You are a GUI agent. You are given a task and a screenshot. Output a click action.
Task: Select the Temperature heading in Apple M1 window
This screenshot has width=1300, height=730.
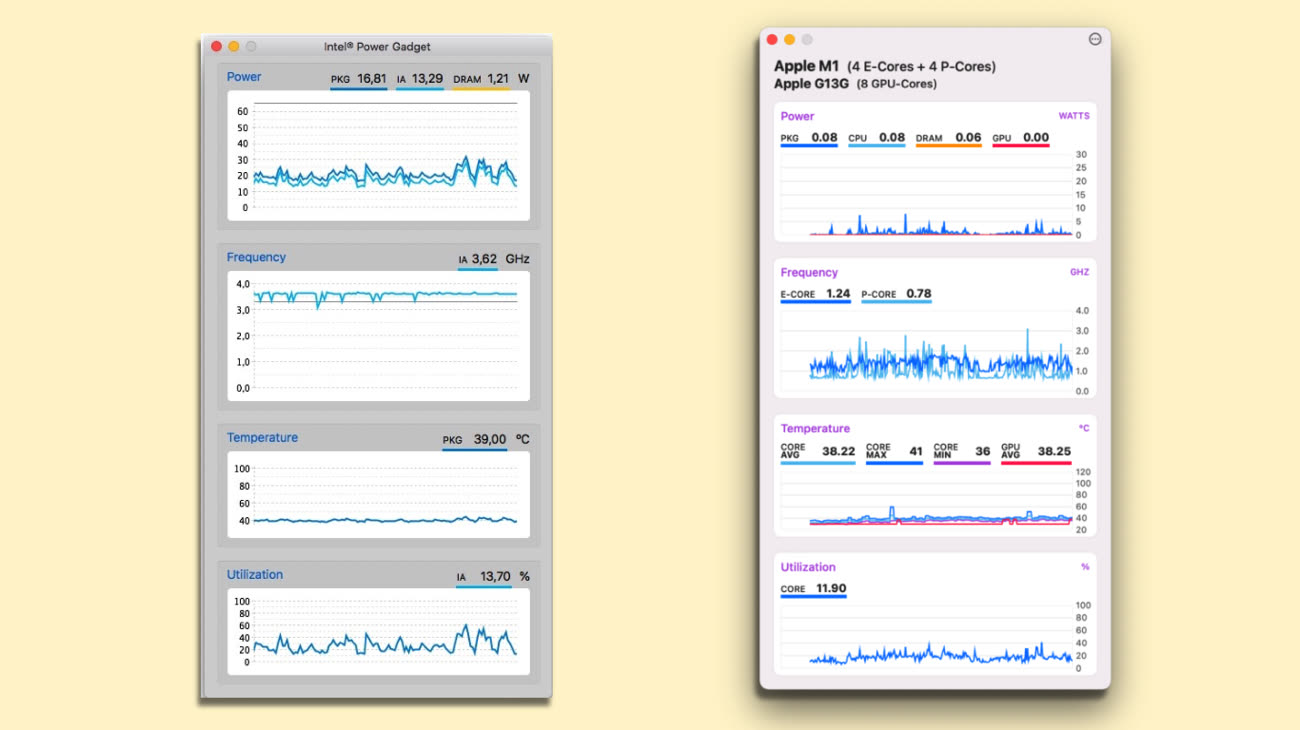coord(815,428)
